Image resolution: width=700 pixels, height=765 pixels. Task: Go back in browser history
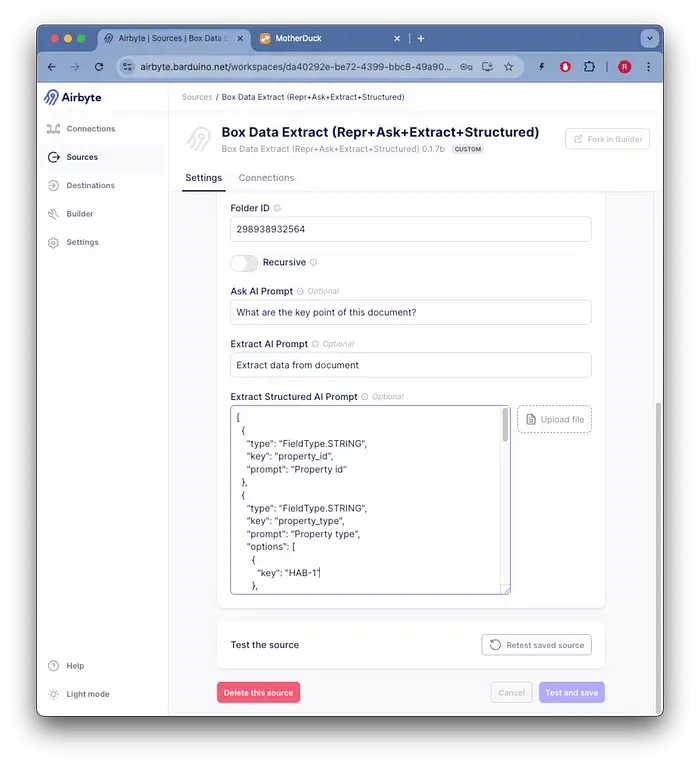tap(52, 67)
